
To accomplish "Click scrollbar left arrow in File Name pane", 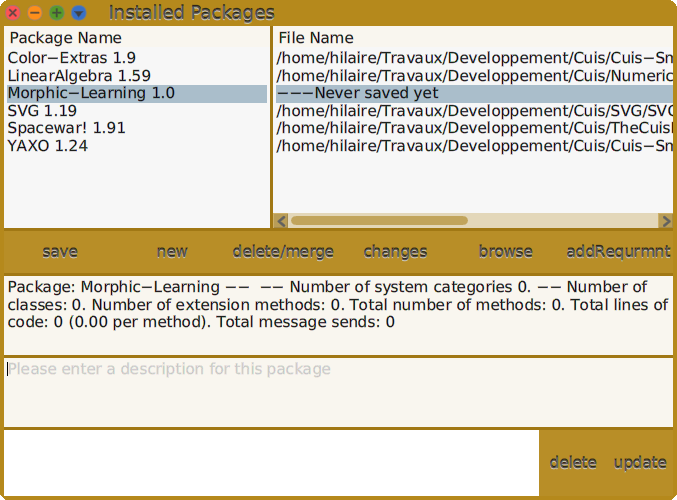I will pyautogui.click(x=282, y=221).
